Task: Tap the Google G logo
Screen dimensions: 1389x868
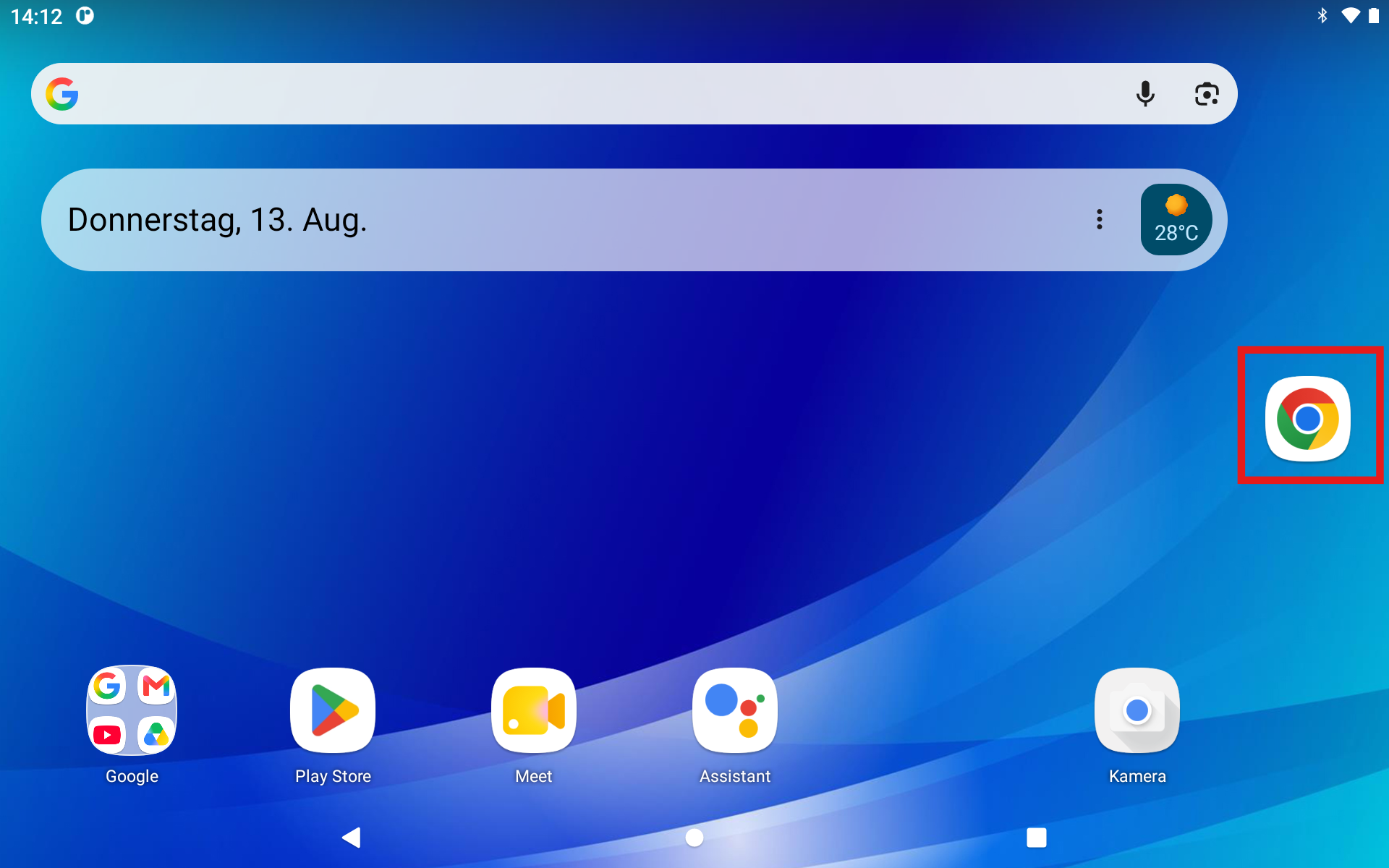Action: pyautogui.click(x=62, y=94)
